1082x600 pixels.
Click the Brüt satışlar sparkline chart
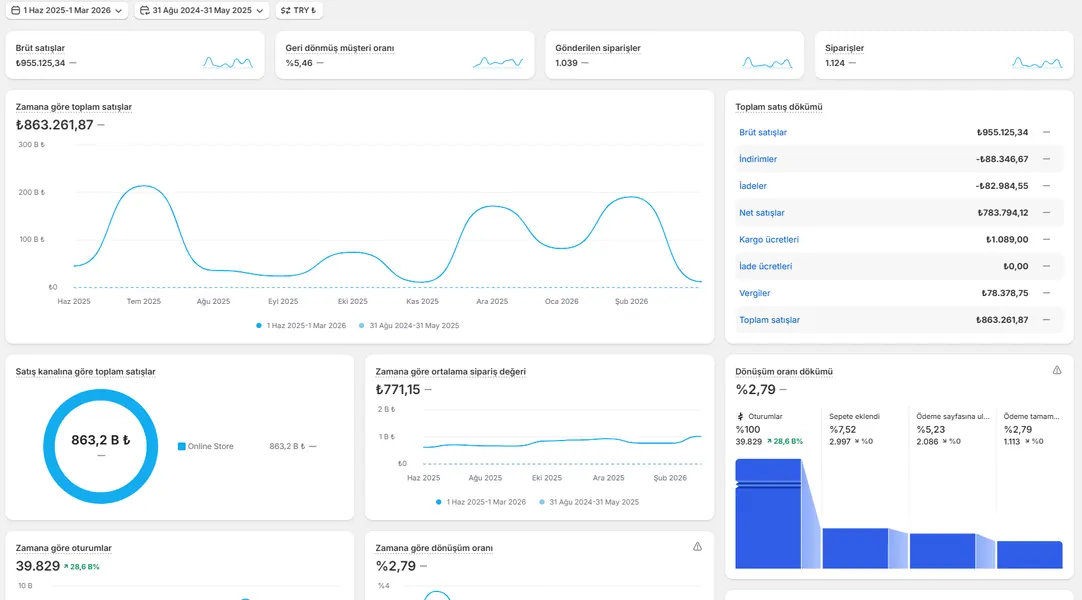click(228, 63)
